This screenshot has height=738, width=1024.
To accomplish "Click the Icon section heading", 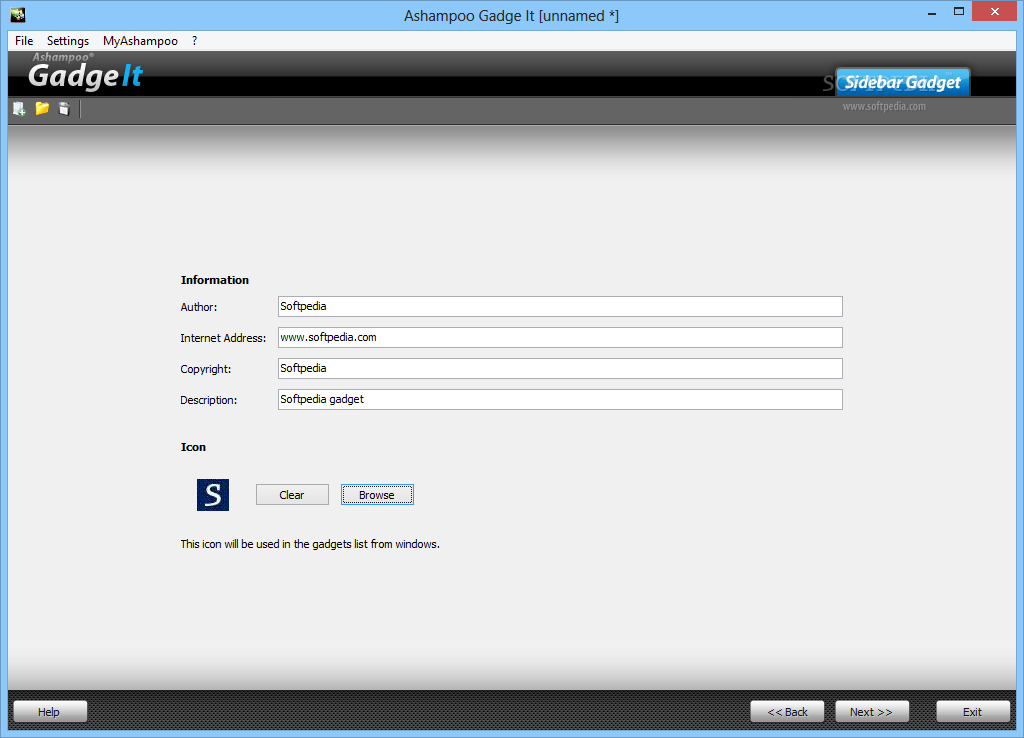I will 193,447.
